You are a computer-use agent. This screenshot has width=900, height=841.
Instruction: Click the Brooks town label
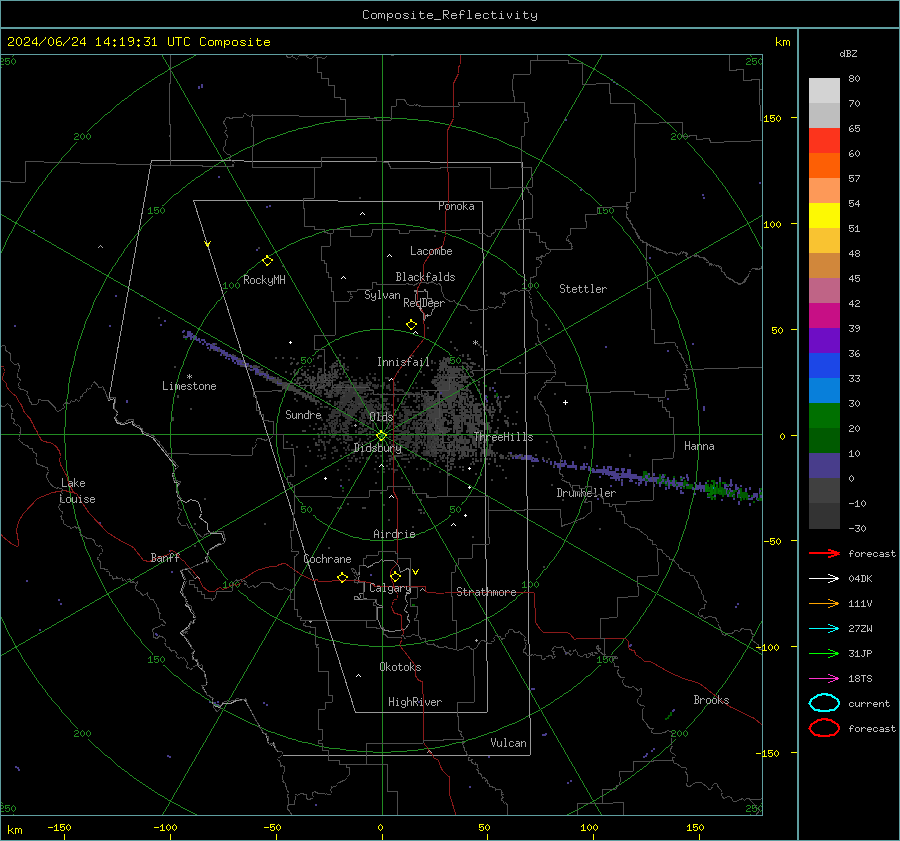711,700
